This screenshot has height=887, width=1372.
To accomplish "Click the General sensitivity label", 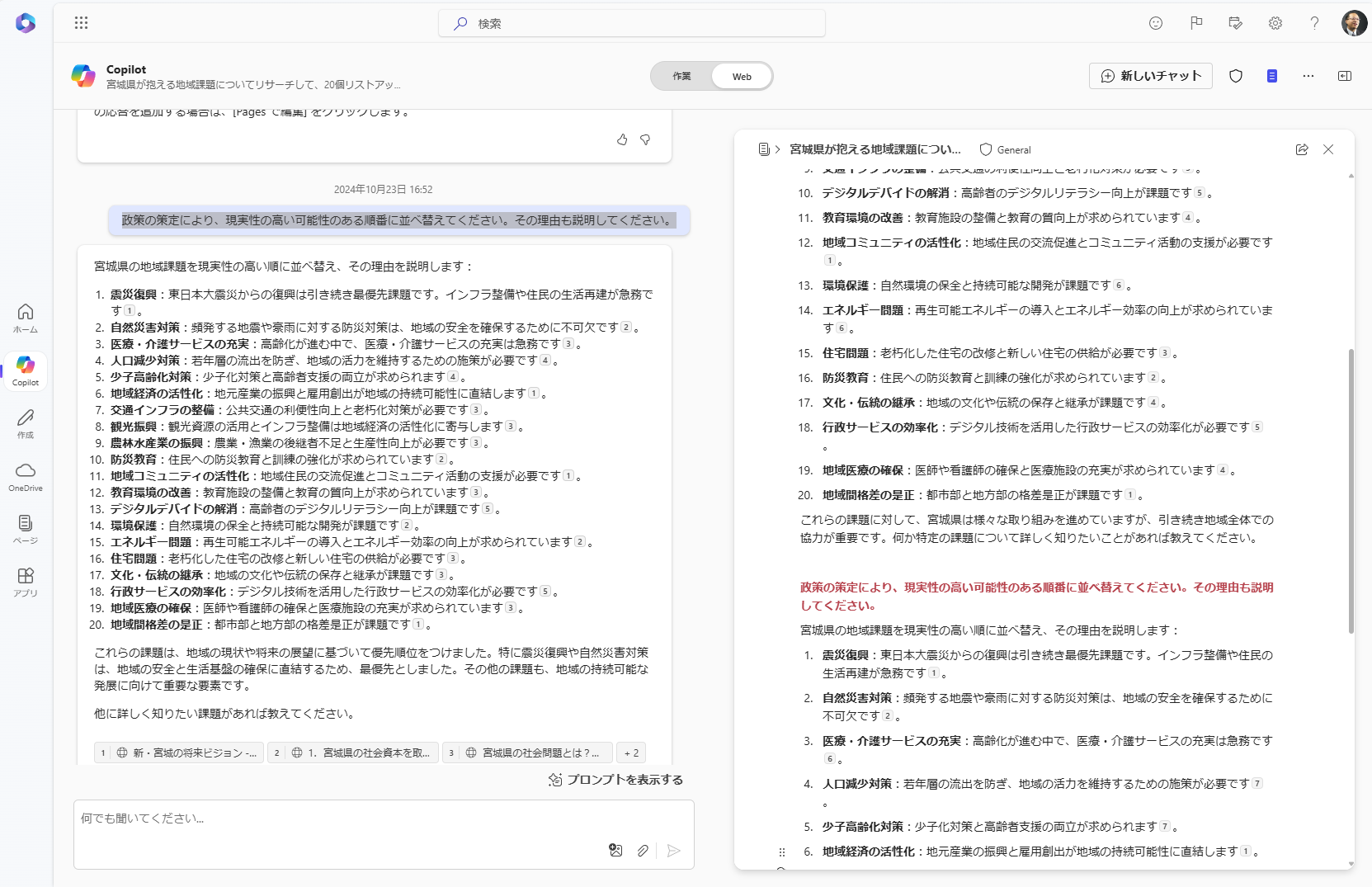I will (1005, 149).
